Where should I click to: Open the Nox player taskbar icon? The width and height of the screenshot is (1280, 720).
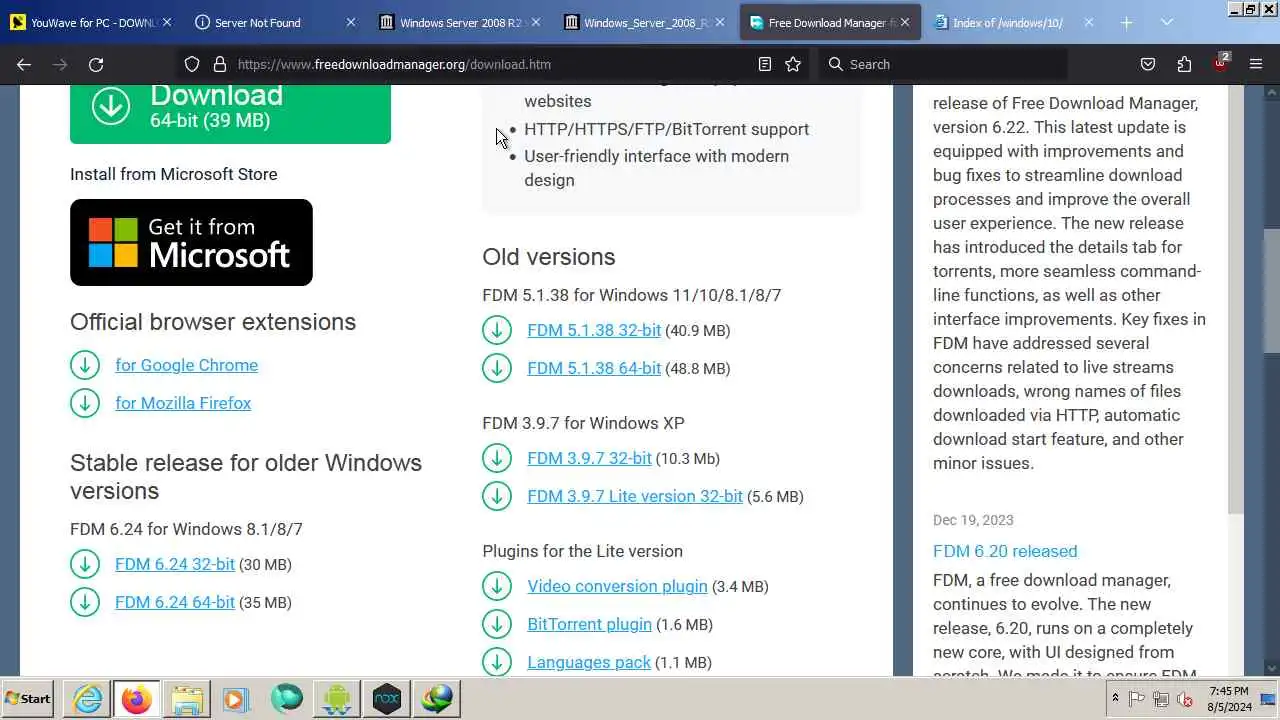click(x=387, y=699)
